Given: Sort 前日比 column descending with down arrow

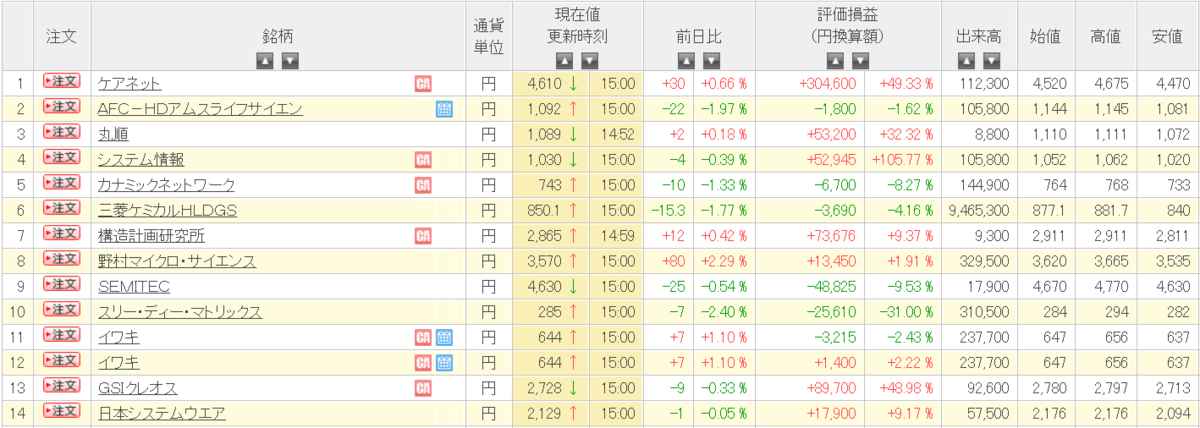Looking at the screenshot, I should click(711, 60).
